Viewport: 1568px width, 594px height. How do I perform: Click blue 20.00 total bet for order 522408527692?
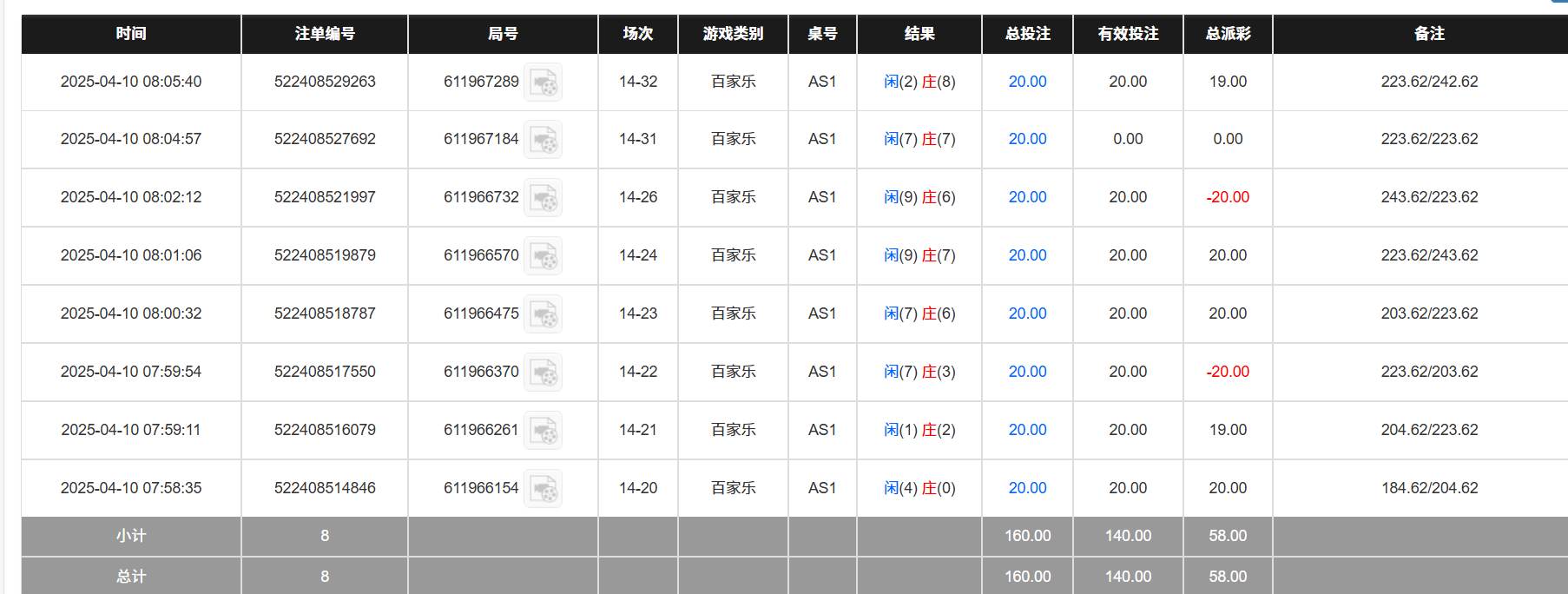(x=1027, y=139)
